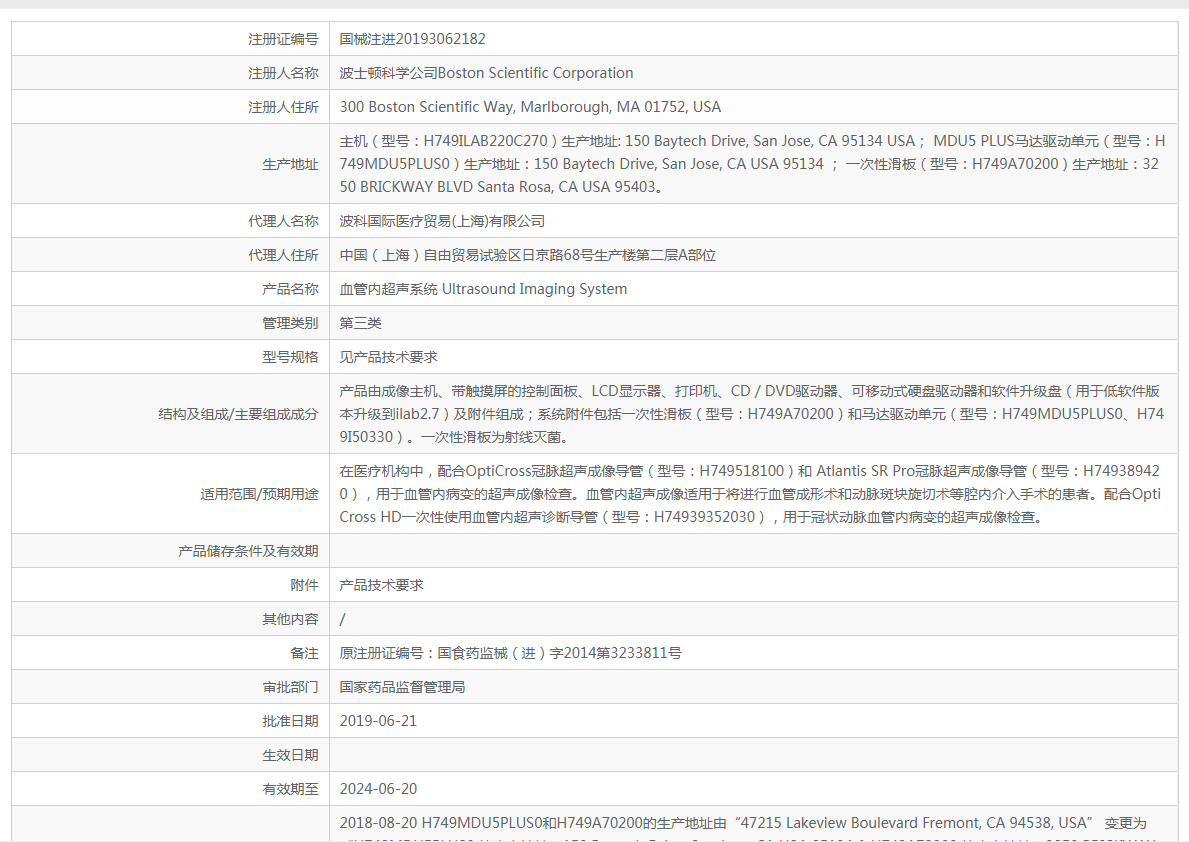Click the slash value beside 其他内容

click(343, 620)
